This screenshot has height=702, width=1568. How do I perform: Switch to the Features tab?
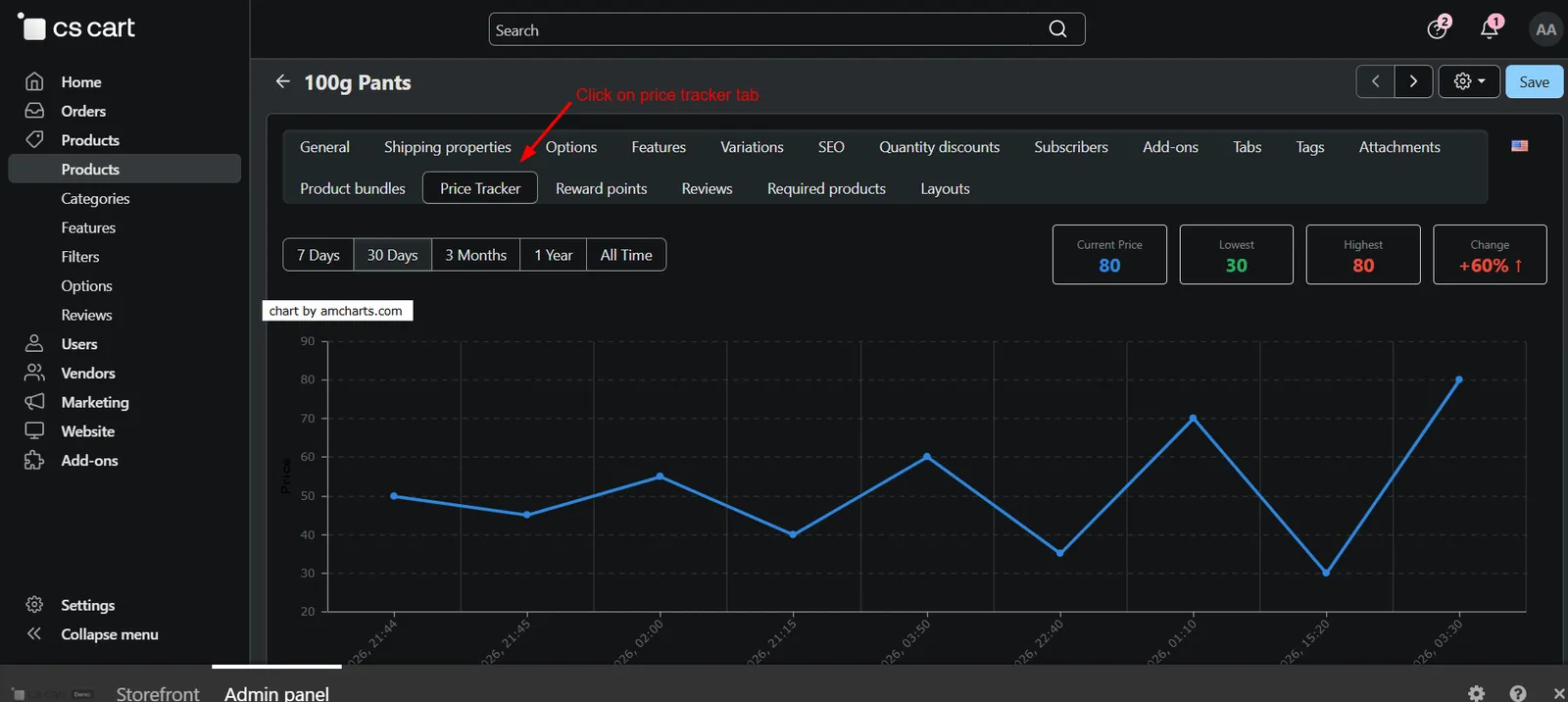[659, 147]
